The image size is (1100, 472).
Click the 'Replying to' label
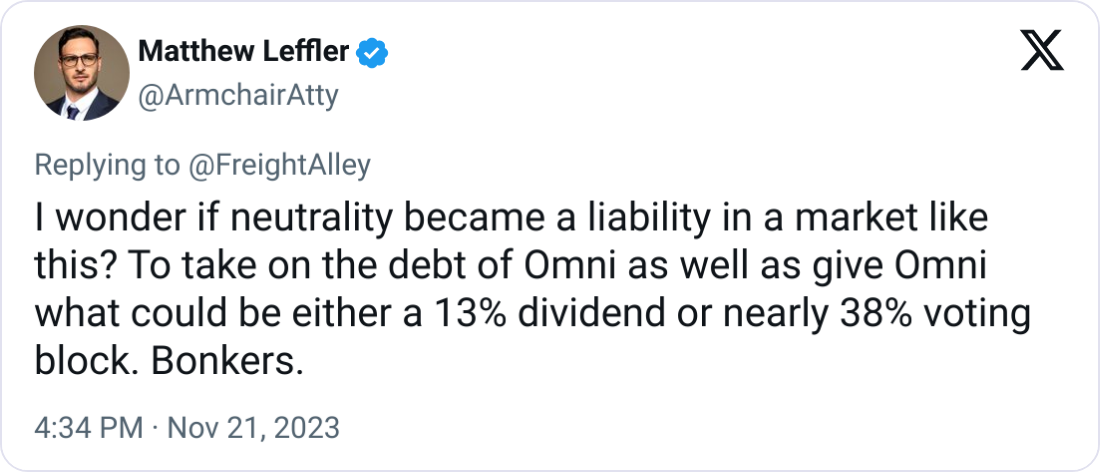pyautogui.click(x=107, y=166)
